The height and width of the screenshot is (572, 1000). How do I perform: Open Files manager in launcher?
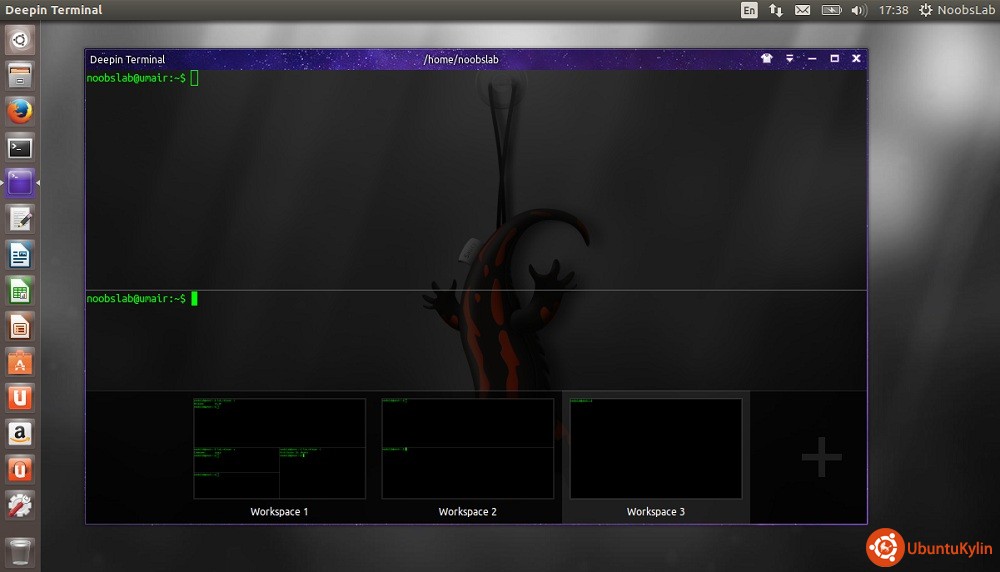click(20, 75)
